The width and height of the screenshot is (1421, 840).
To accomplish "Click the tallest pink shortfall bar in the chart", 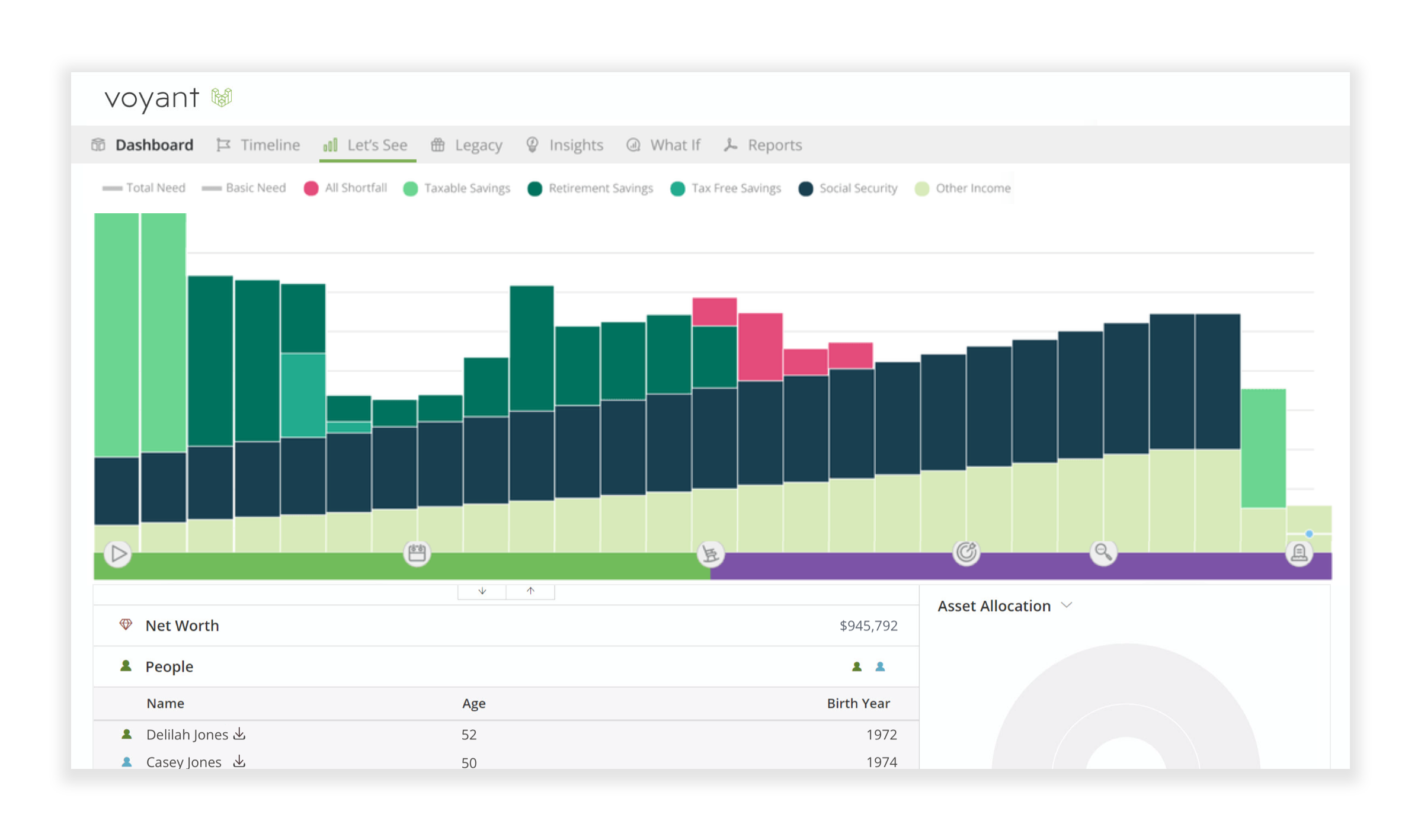I will click(760, 347).
